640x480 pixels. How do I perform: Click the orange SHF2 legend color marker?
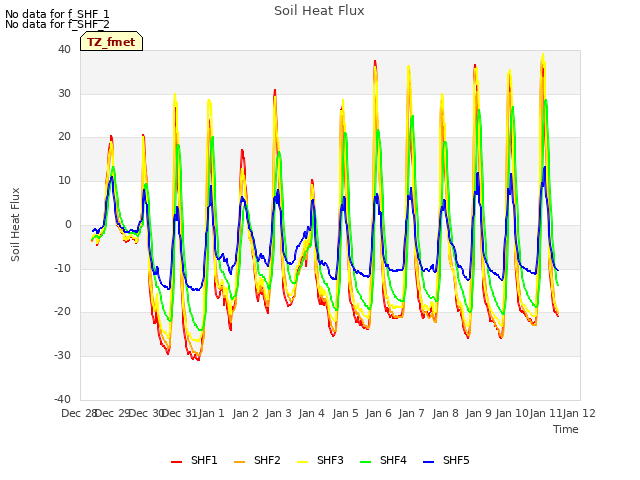240,462
